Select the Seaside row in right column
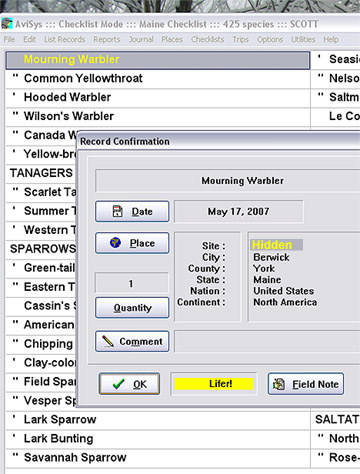Image resolution: width=360 pixels, height=474 pixels. (336, 60)
